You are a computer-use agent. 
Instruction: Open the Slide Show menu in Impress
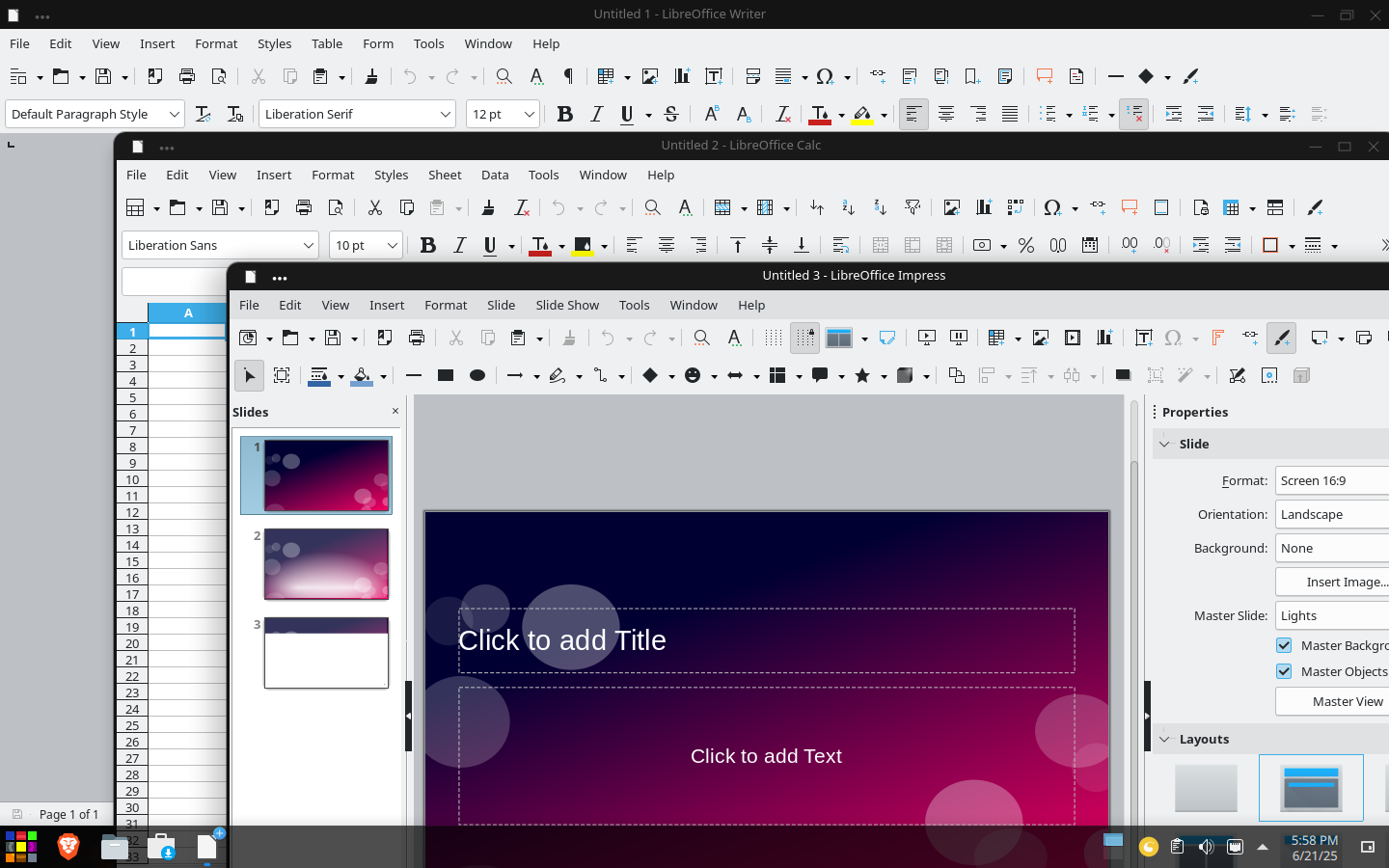pyautogui.click(x=567, y=305)
